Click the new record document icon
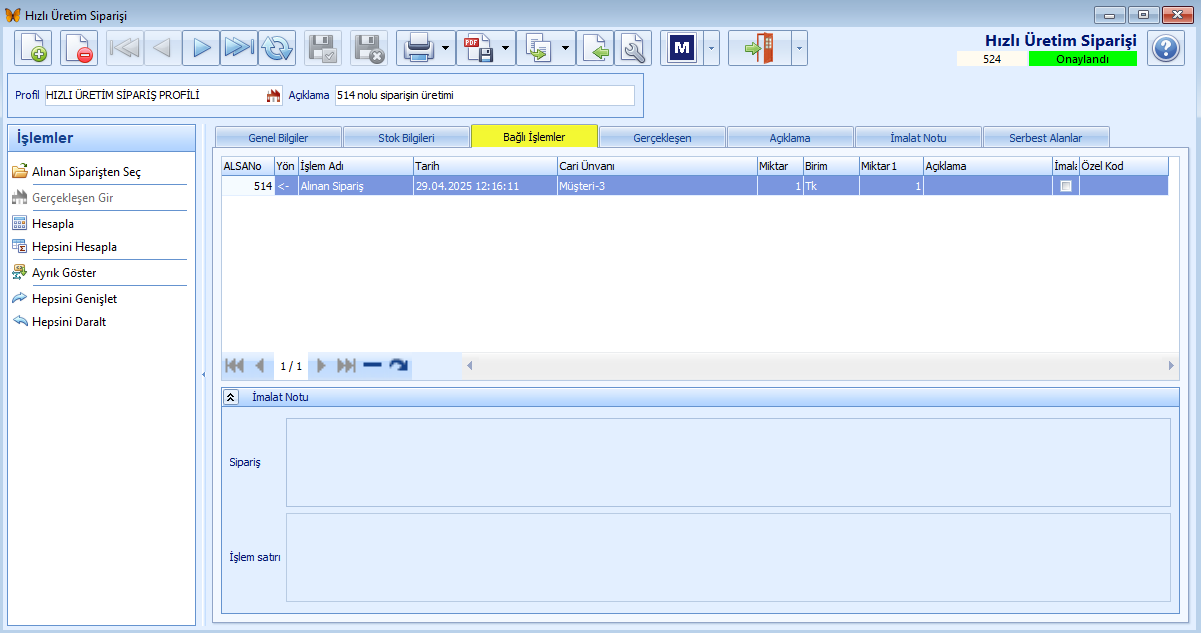Viewport: 1201px width, 633px height. pyautogui.click(x=33, y=48)
